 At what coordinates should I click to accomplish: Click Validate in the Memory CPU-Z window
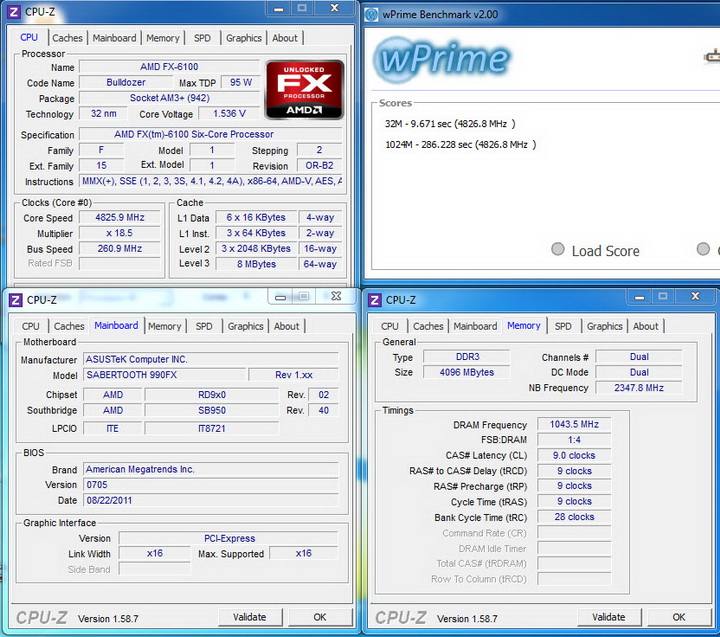click(608, 617)
